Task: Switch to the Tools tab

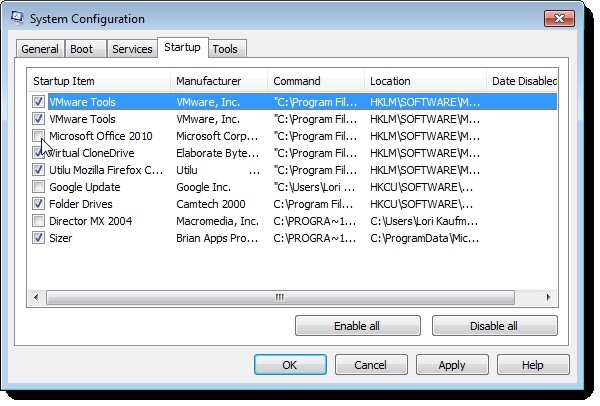Action: coord(226,49)
